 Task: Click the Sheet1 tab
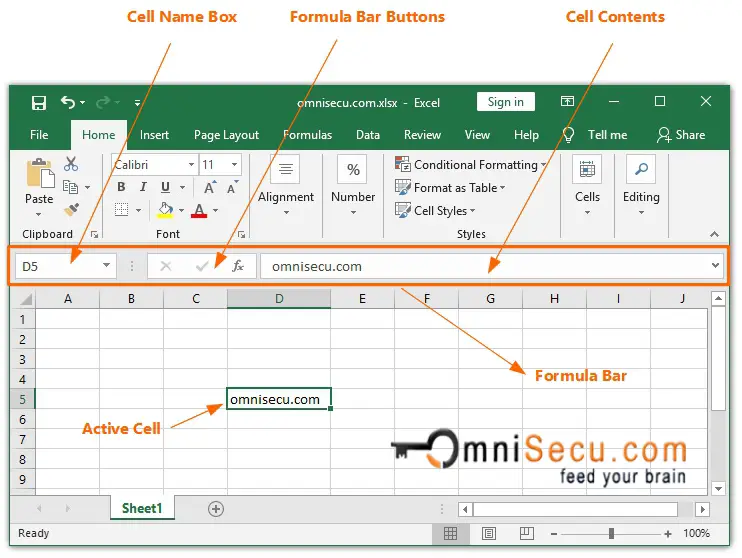pos(142,508)
